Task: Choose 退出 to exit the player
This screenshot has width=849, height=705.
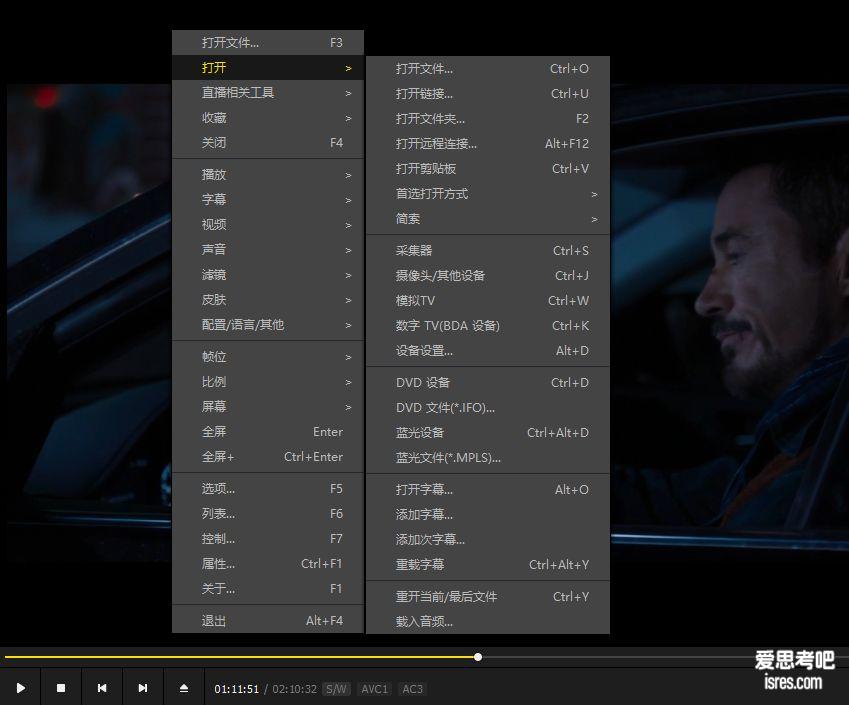Action: point(268,621)
